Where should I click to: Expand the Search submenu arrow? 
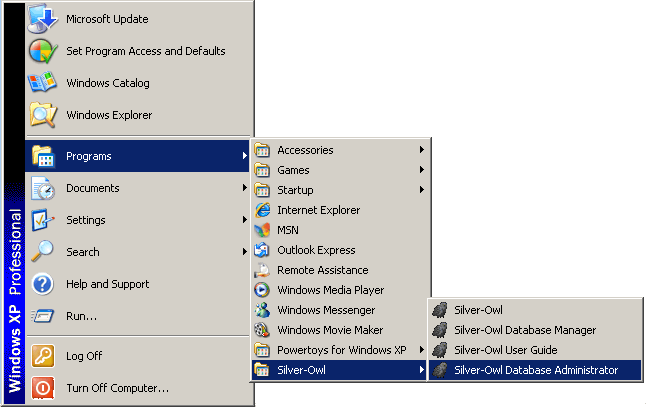(x=245, y=252)
